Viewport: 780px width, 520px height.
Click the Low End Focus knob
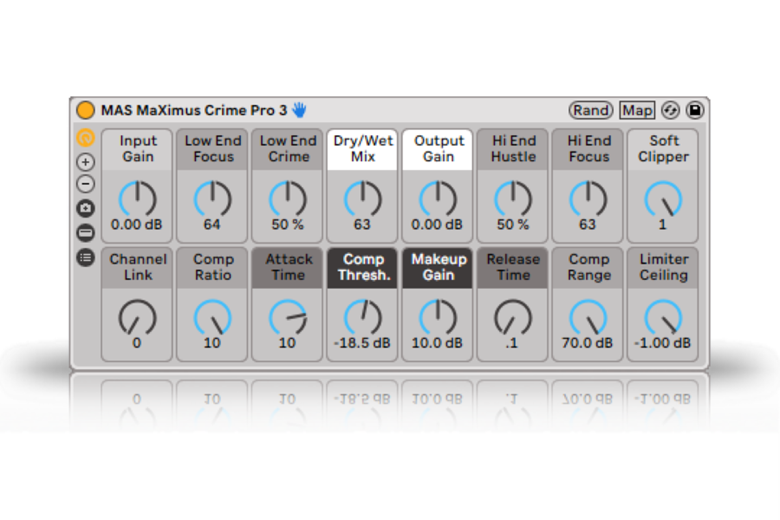pos(212,199)
